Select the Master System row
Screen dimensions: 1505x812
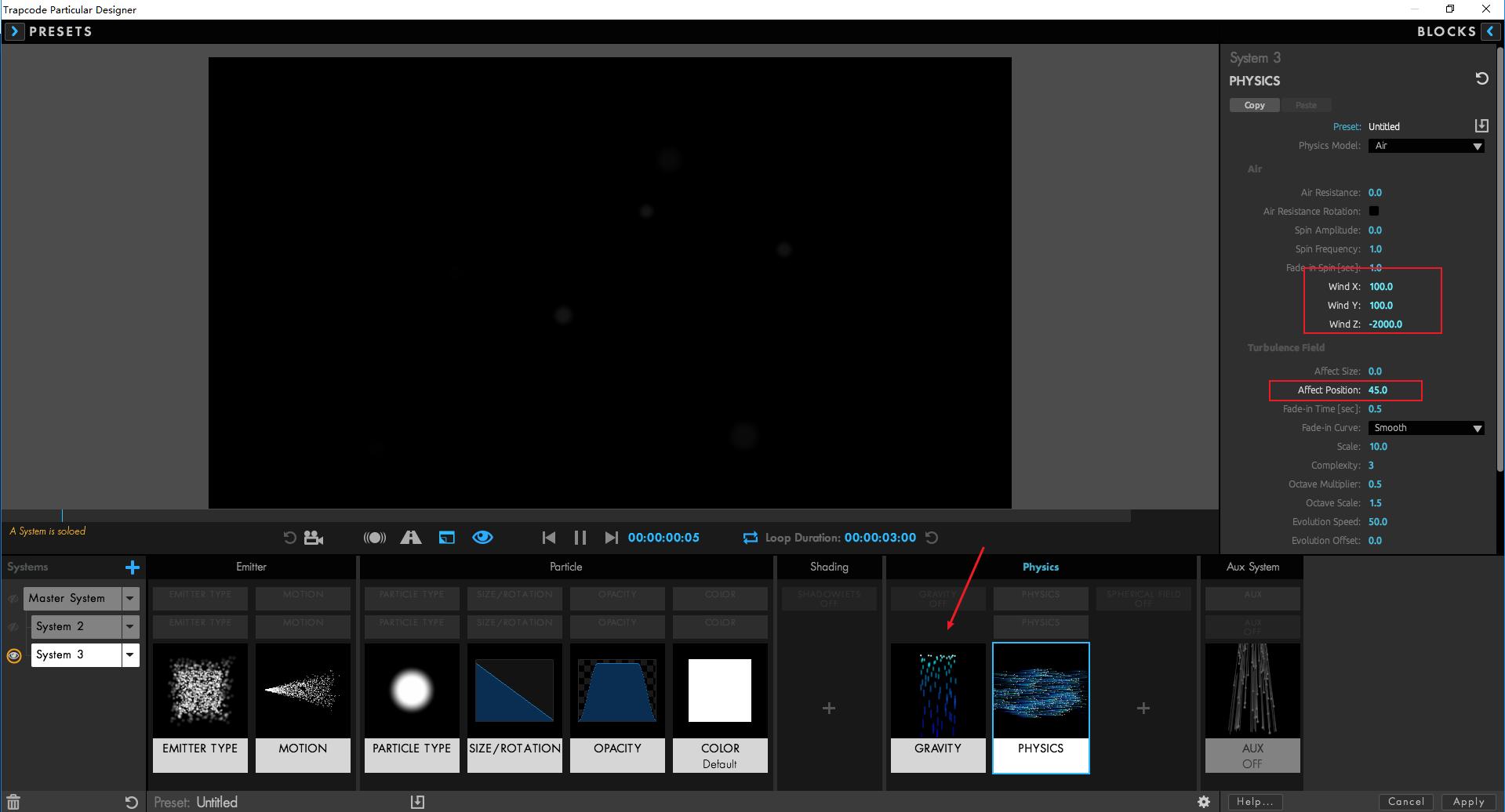[72, 599]
